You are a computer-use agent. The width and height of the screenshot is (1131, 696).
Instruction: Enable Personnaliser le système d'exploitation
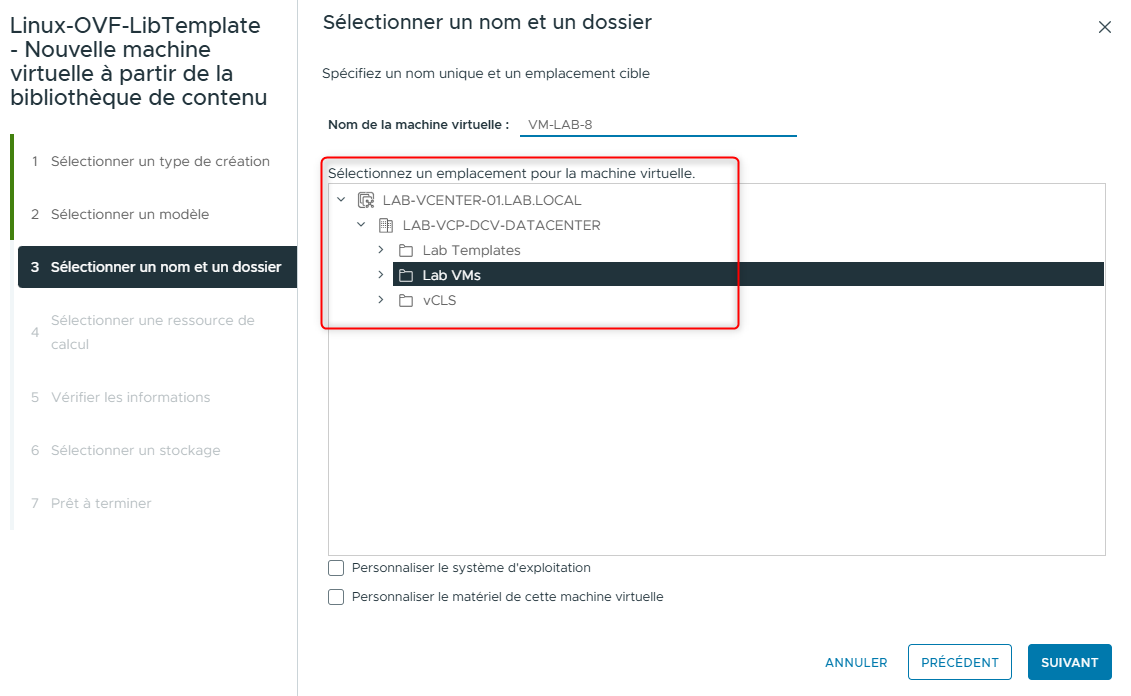(336, 567)
